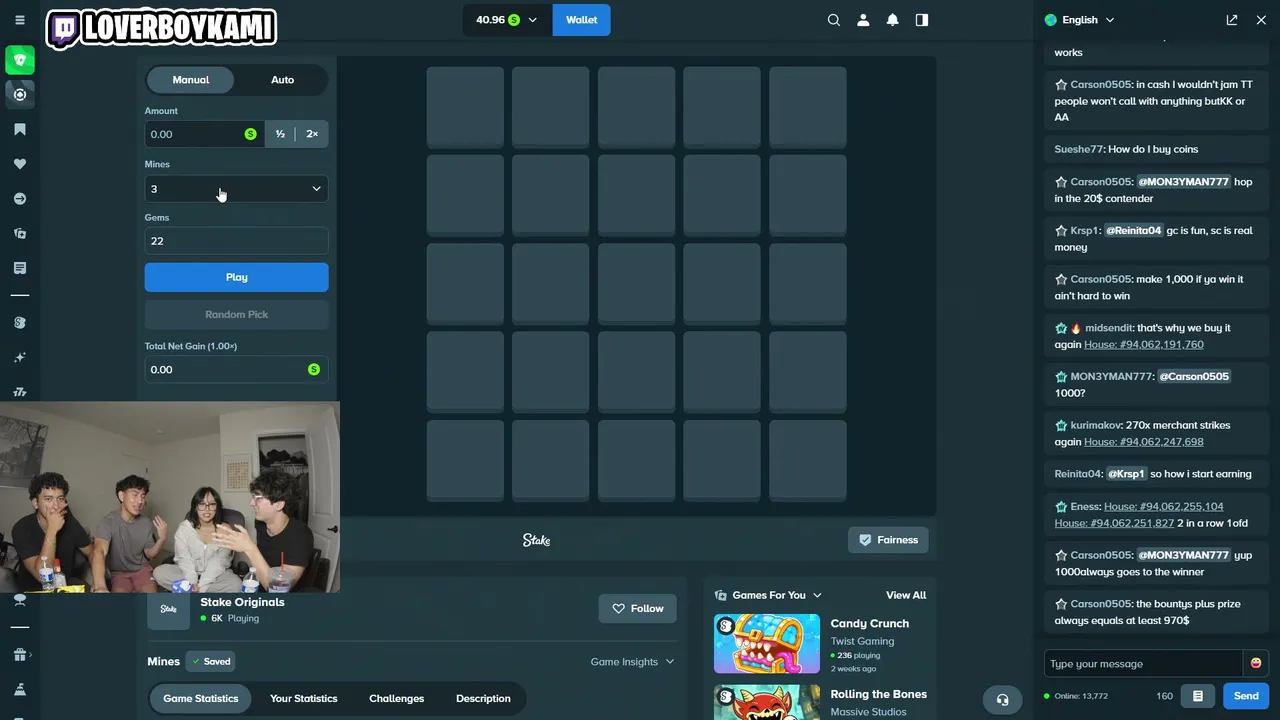1280x720 pixels.
Task: Open the Mines count dropdown
Action: point(236,188)
